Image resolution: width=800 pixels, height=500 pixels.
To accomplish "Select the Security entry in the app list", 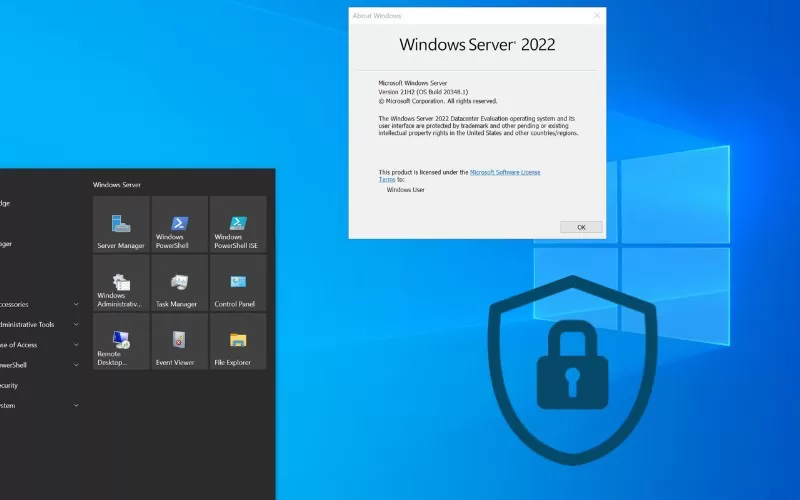I will (x=9, y=385).
